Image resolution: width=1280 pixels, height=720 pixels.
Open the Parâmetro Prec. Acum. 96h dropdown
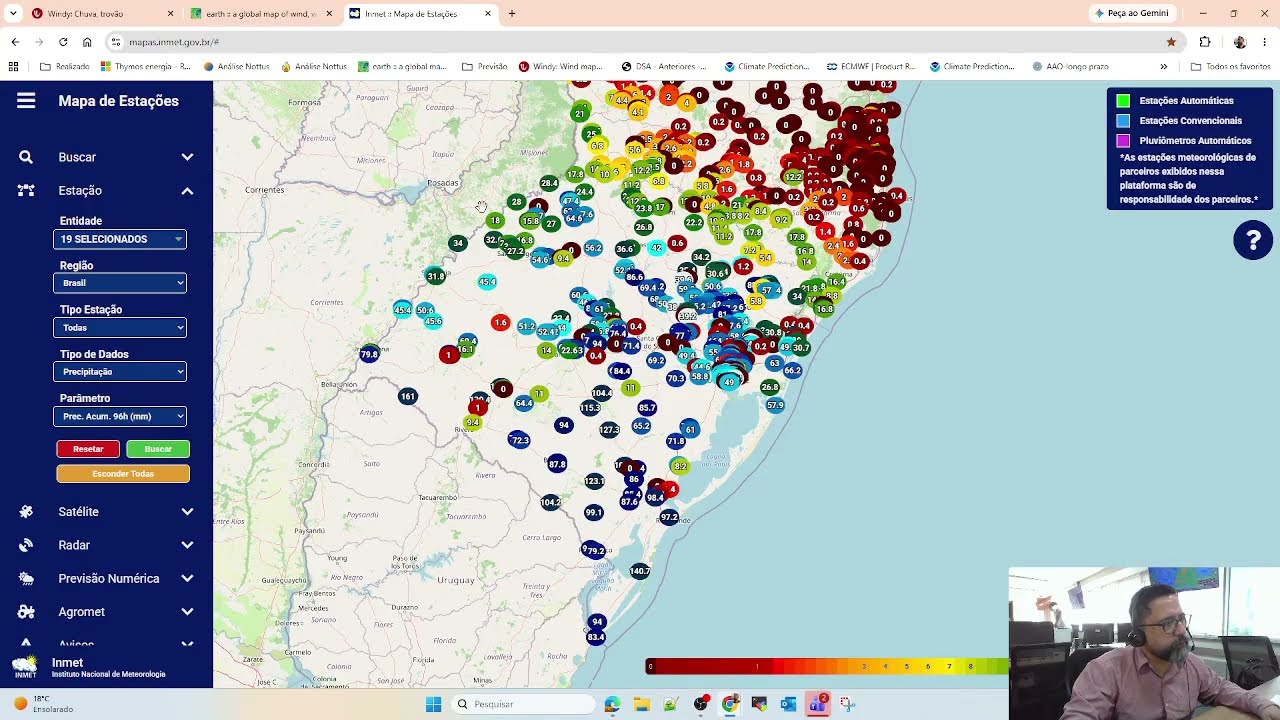coord(120,416)
